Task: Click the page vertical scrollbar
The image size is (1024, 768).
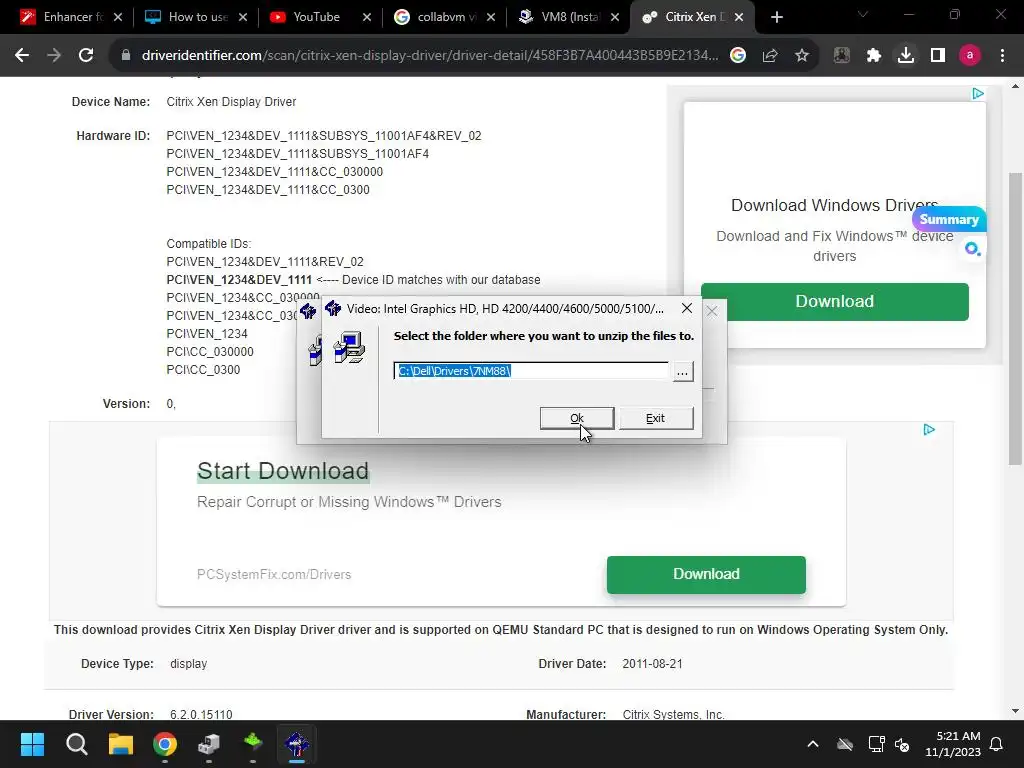Action: tap(1015, 319)
